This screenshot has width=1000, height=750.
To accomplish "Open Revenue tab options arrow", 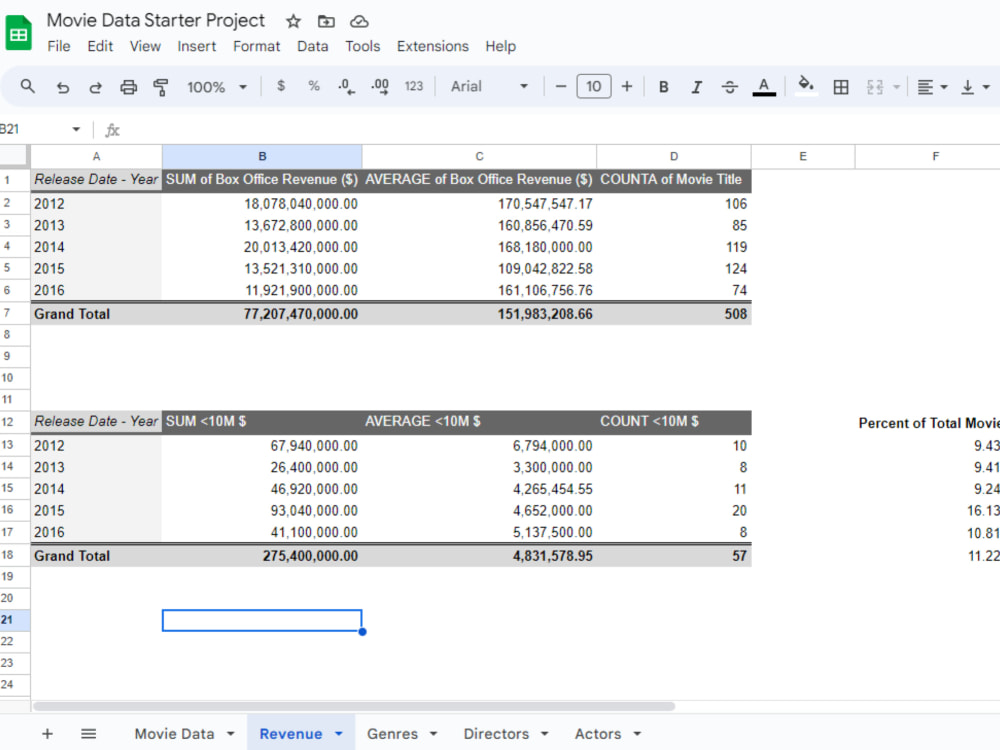I will pyautogui.click(x=339, y=734).
